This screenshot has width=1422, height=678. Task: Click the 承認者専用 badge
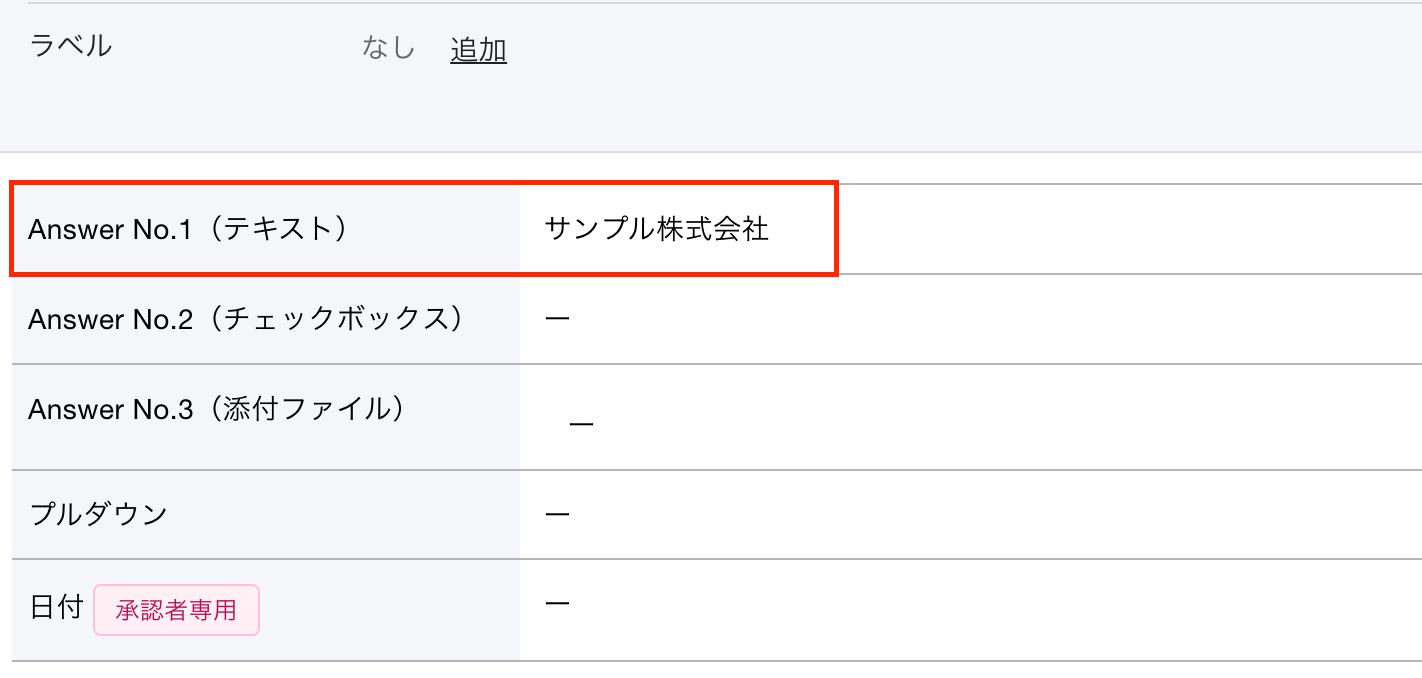[x=176, y=610]
